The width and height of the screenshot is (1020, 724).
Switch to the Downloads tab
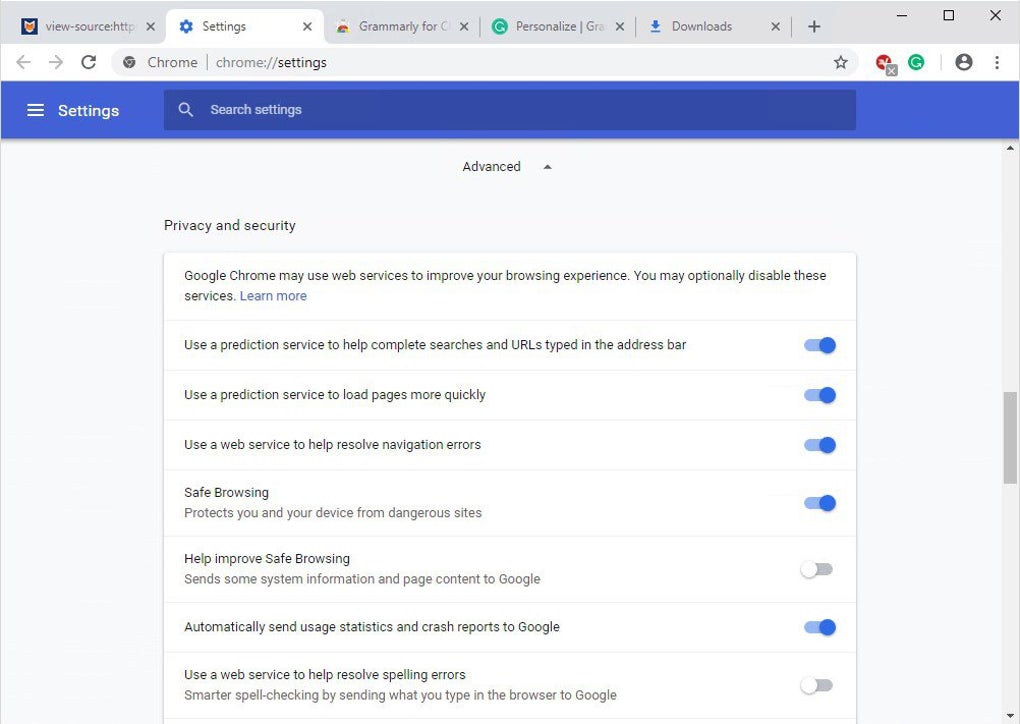[x=702, y=27]
